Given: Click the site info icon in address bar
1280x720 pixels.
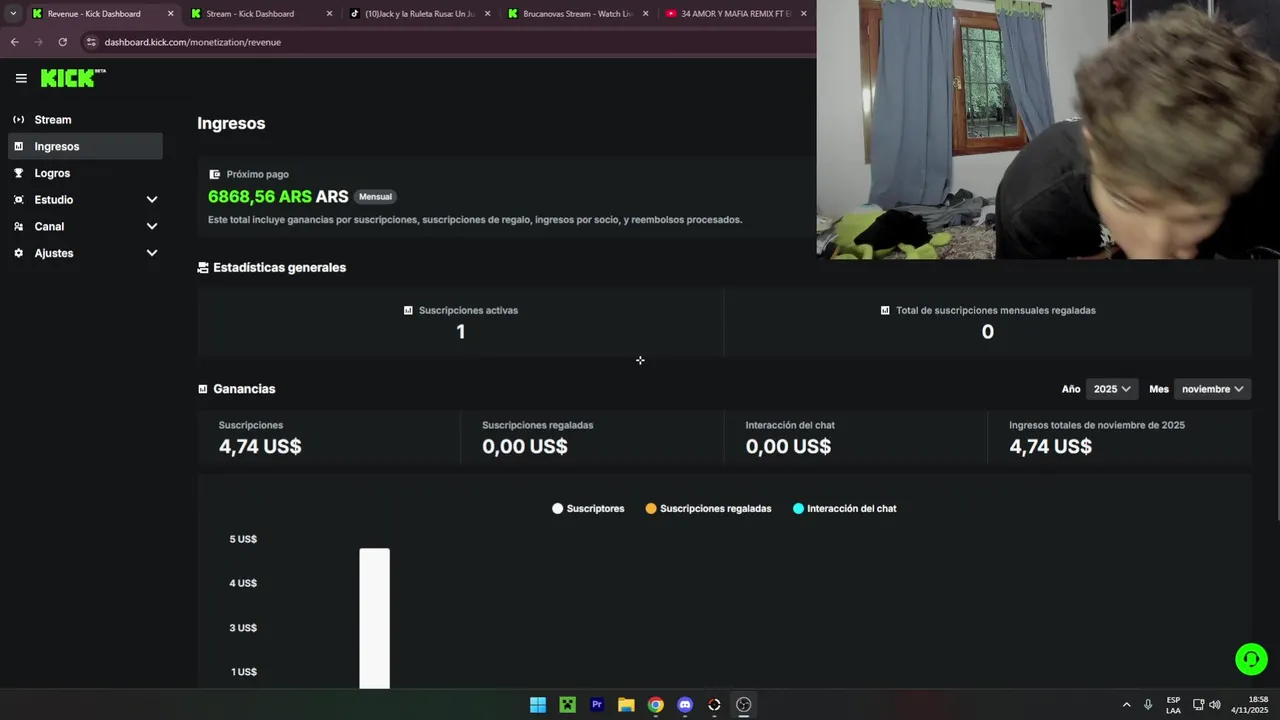Looking at the screenshot, I should (x=91, y=42).
